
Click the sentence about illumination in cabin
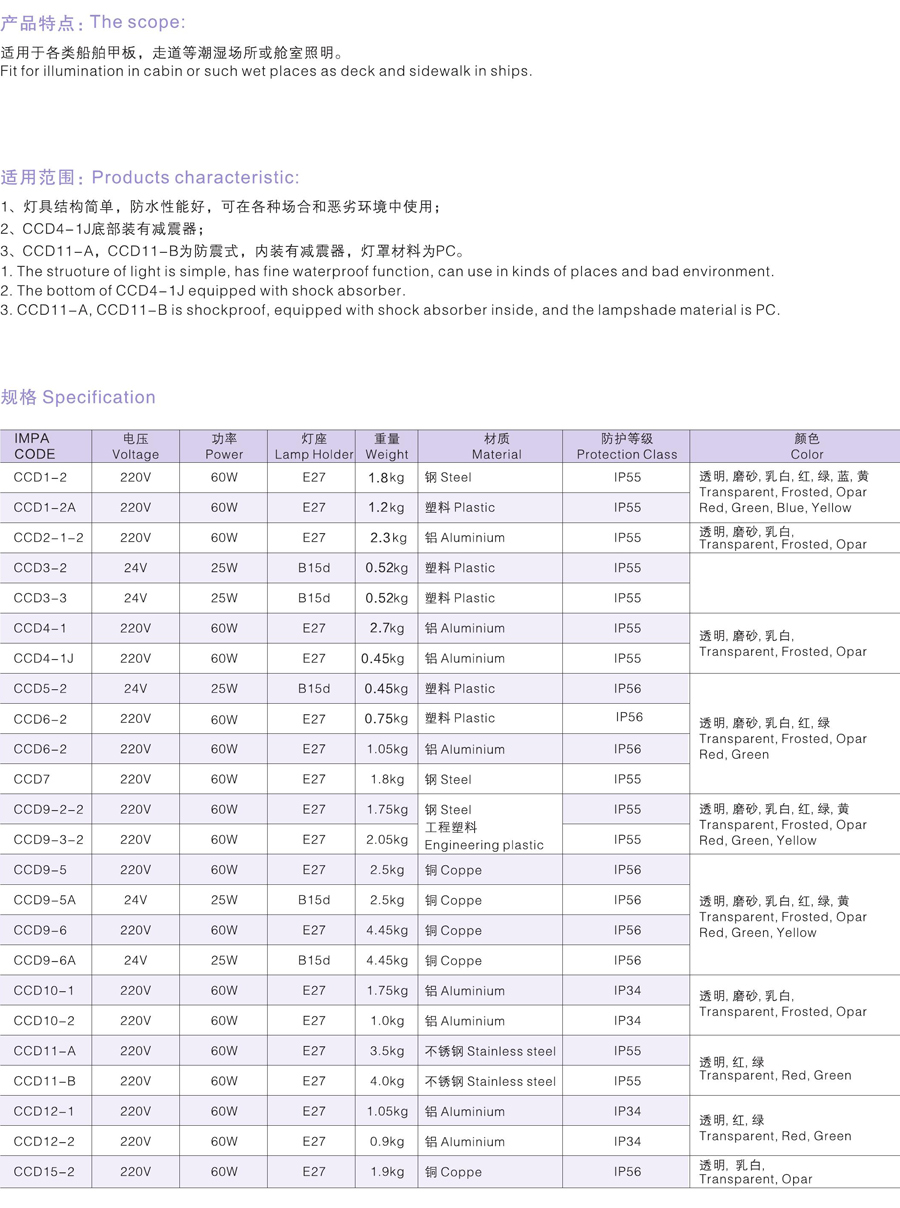(266, 71)
